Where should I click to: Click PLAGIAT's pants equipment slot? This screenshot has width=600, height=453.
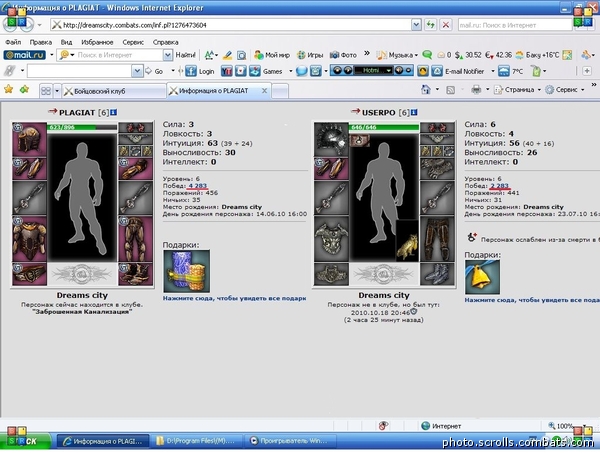[x=135, y=239]
